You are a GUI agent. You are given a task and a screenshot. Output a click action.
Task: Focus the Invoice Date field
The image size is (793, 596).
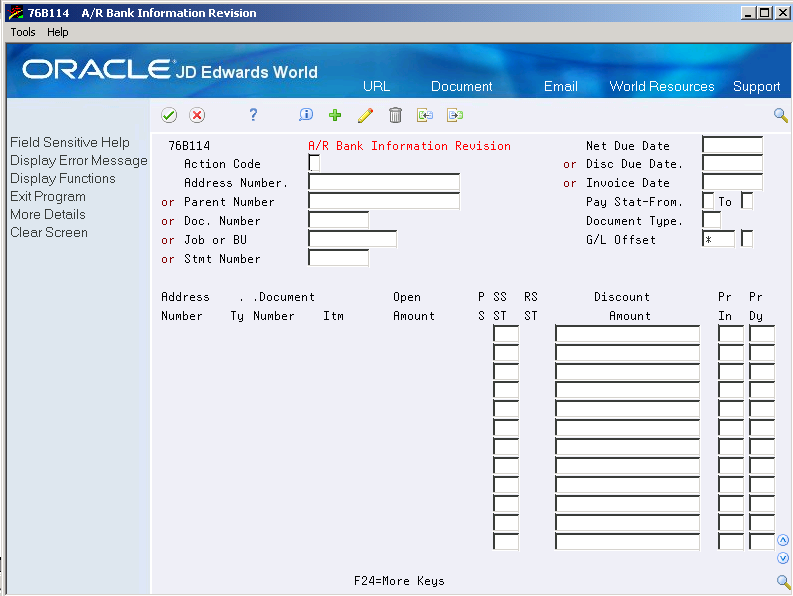point(732,182)
